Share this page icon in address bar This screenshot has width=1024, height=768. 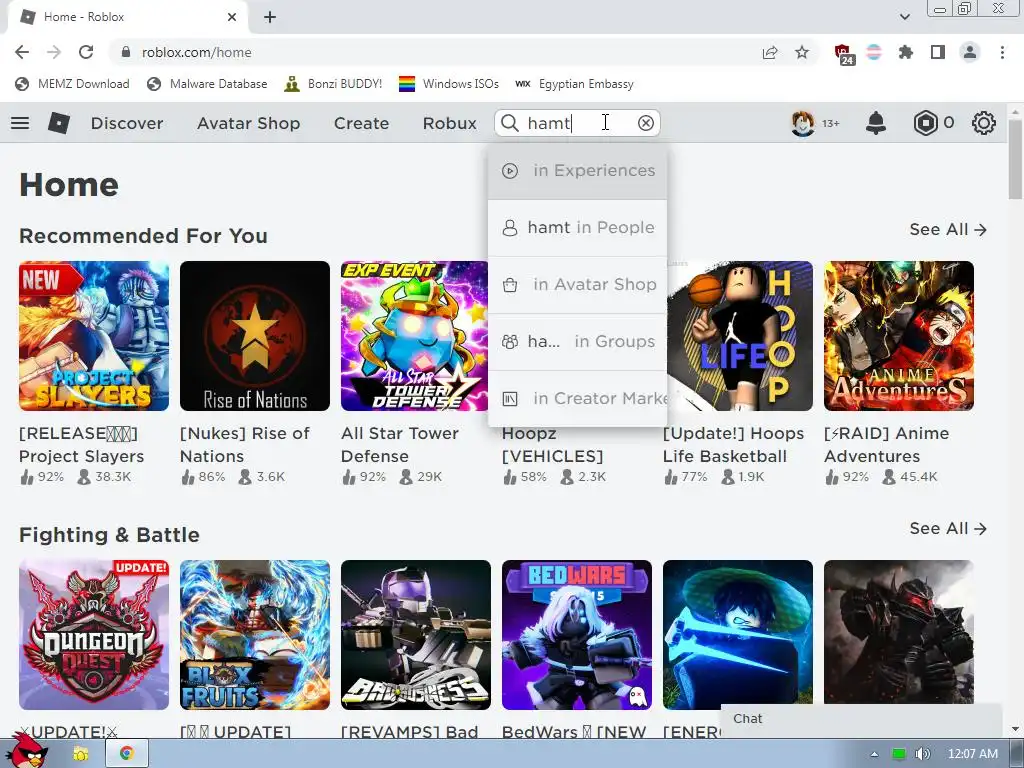(770, 52)
